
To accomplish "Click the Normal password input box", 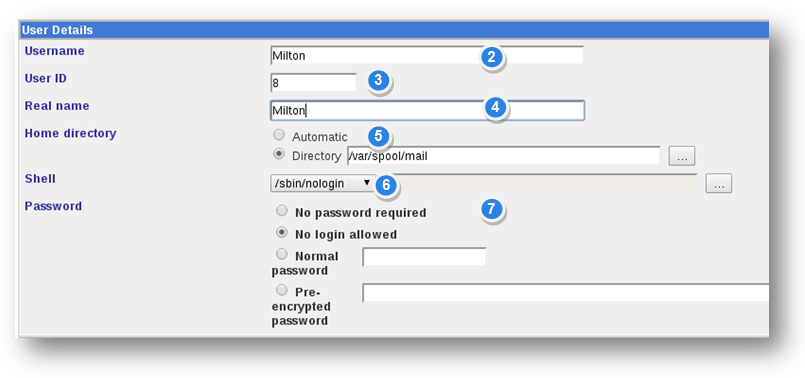I will coord(424,257).
